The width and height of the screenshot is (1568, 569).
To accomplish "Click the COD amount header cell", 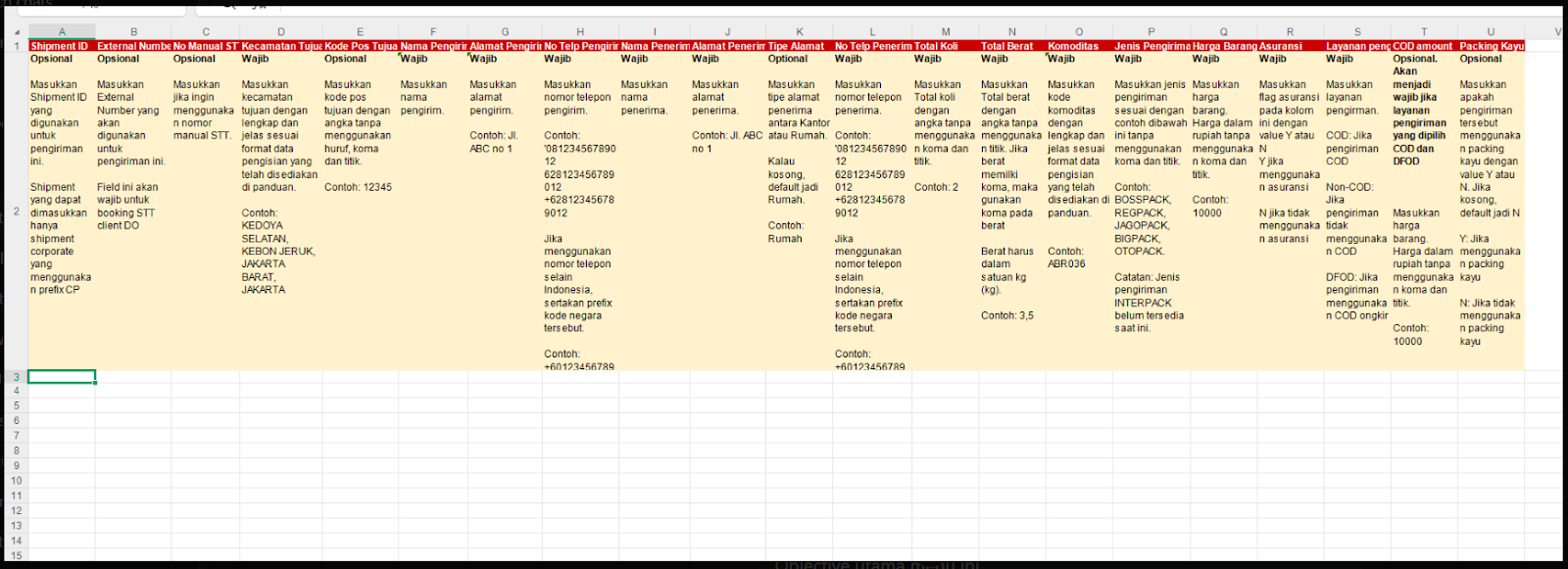I will pos(1423,46).
